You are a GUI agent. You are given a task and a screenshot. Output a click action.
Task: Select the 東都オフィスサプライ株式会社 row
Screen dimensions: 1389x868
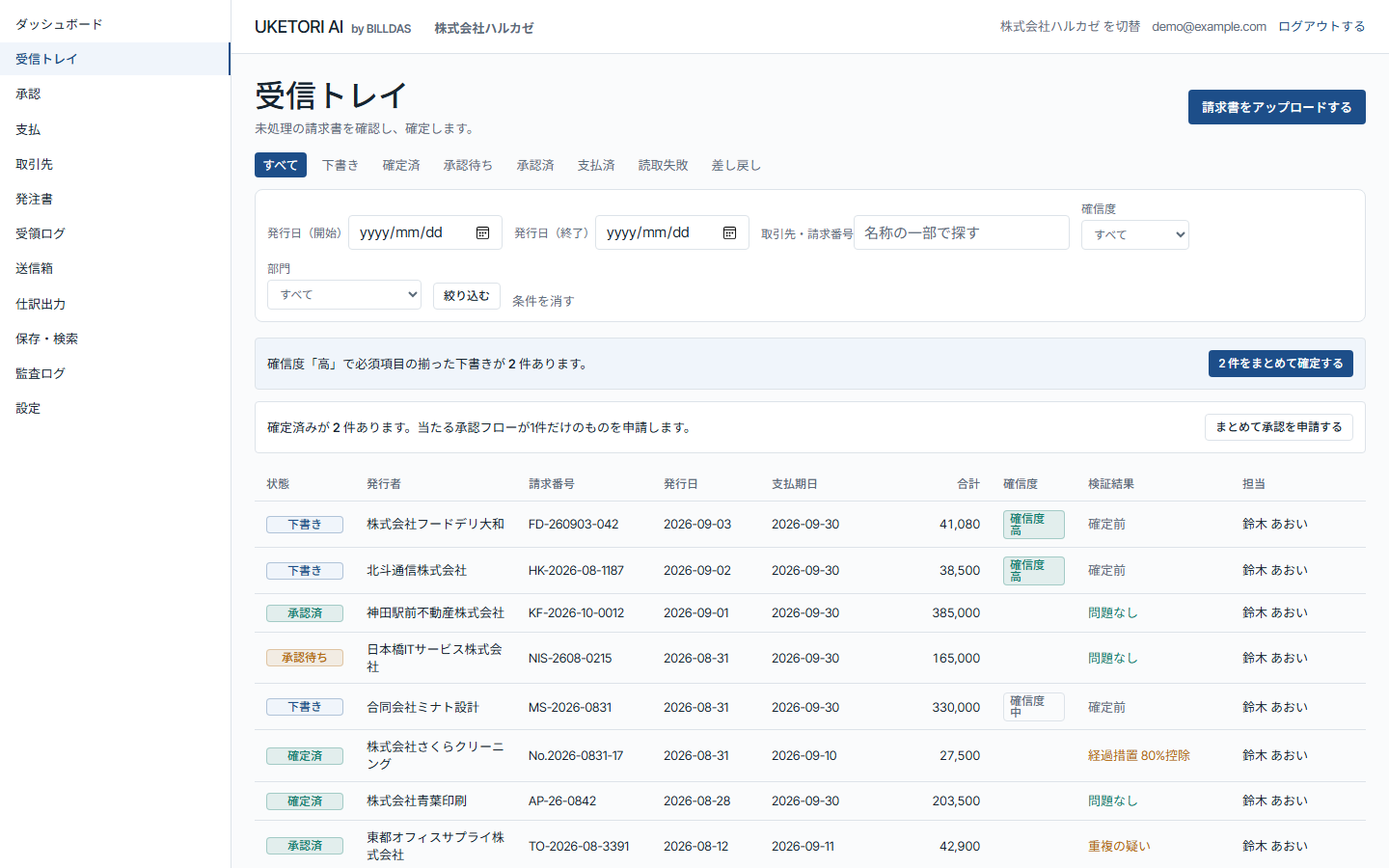pyautogui.click(x=810, y=846)
